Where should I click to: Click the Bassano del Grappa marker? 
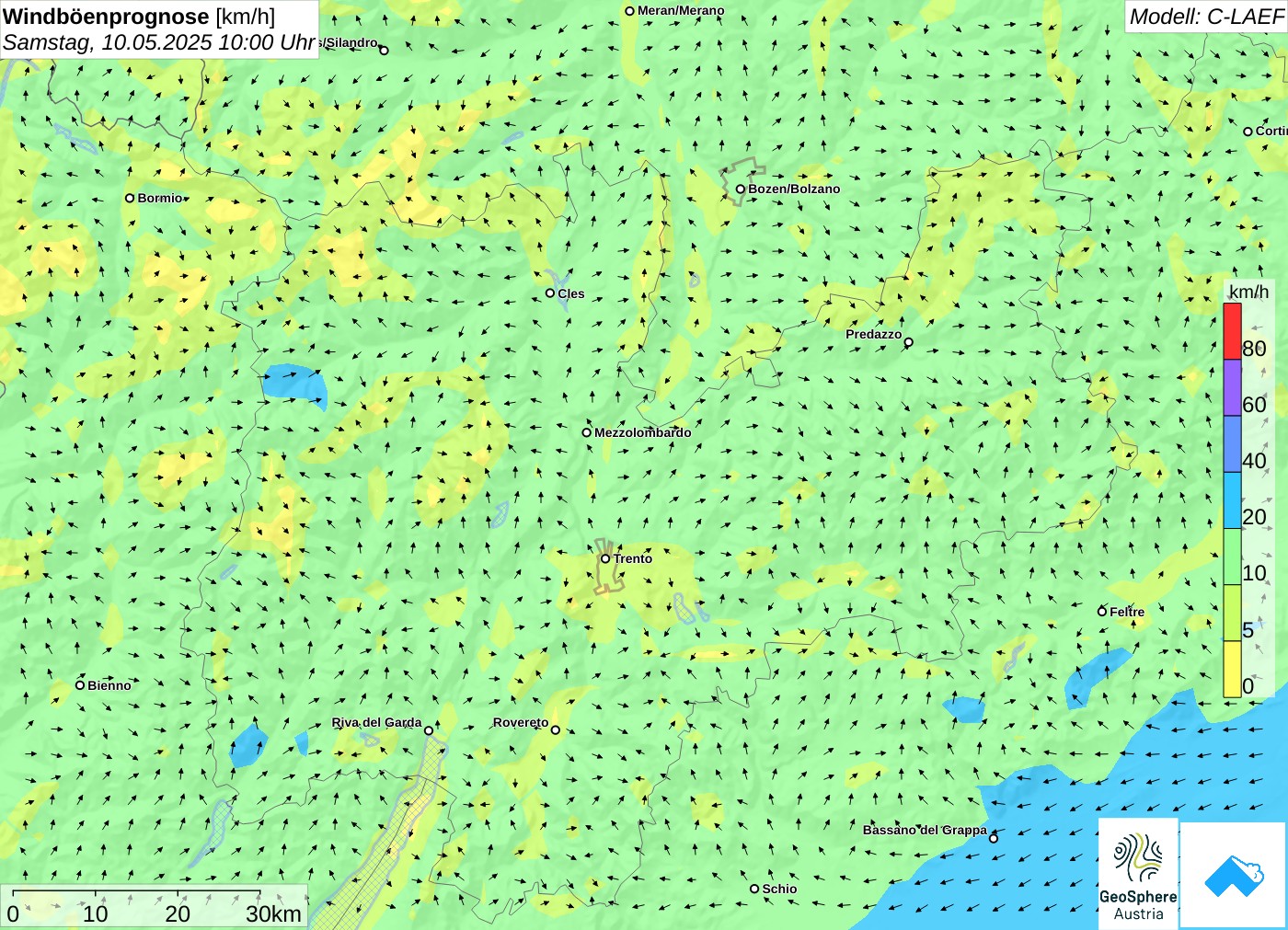(x=993, y=838)
